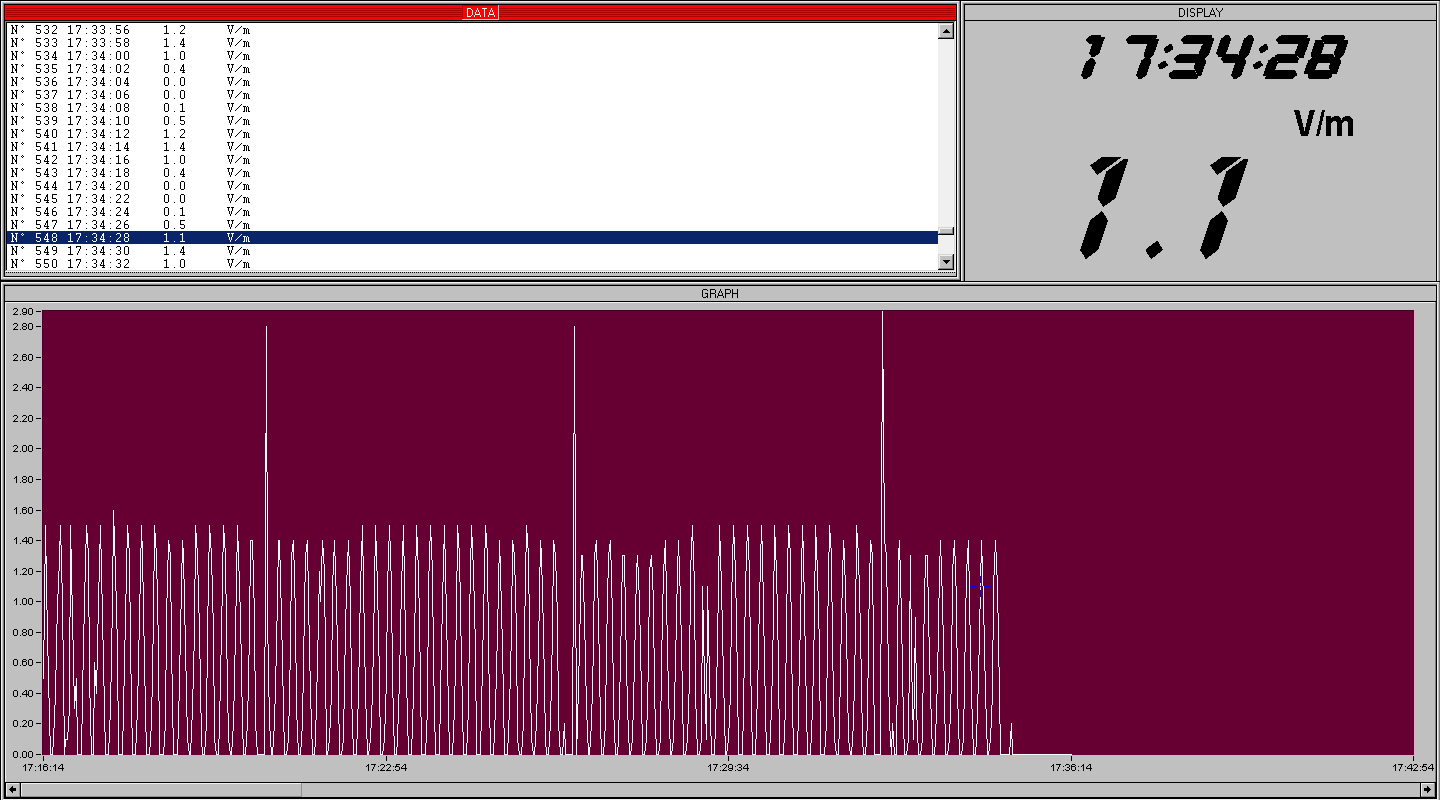
Task: Select row N° 540 17:34:12
Action: point(472,134)
